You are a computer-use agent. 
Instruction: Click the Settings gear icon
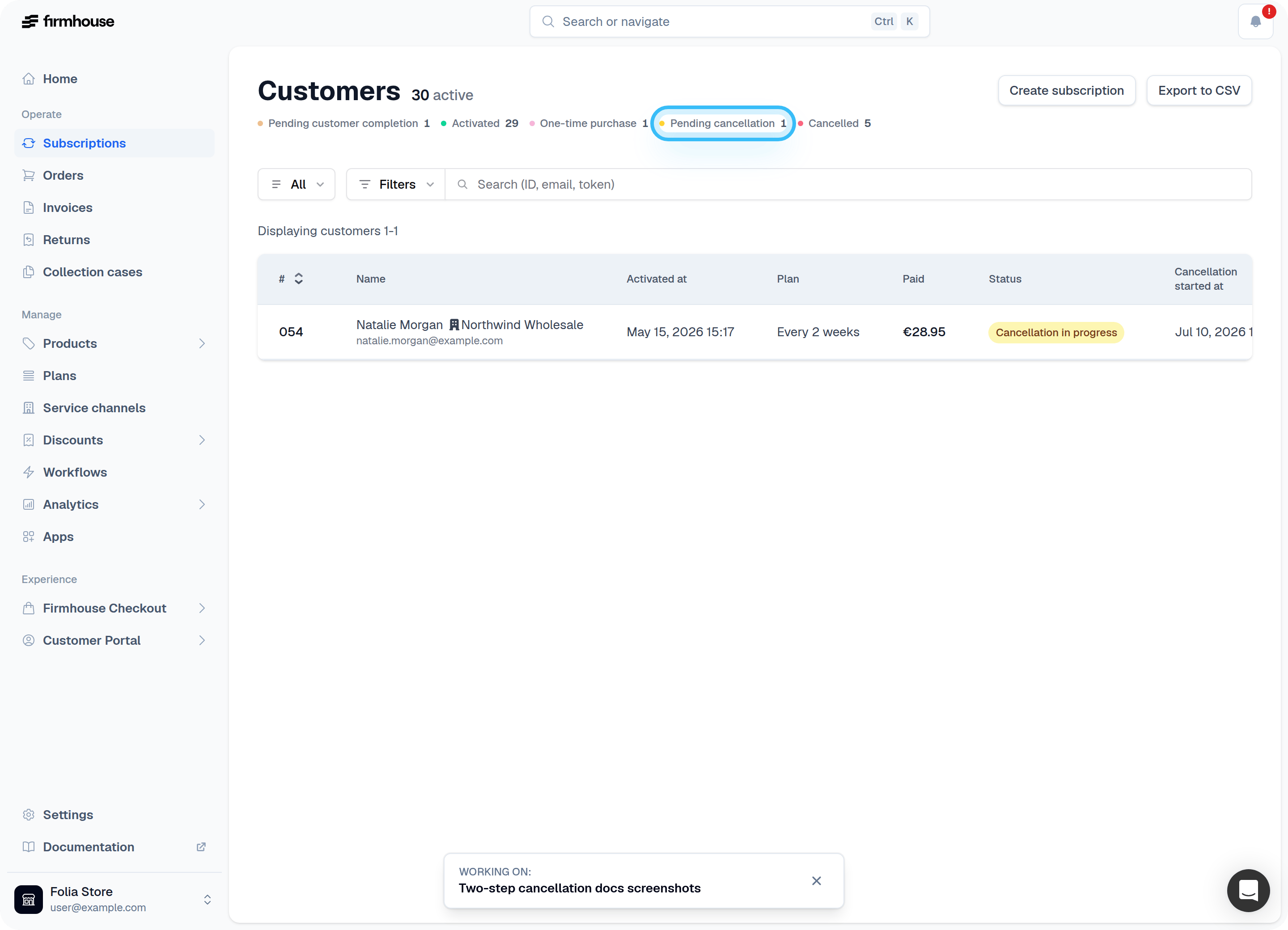pos(28,815)
